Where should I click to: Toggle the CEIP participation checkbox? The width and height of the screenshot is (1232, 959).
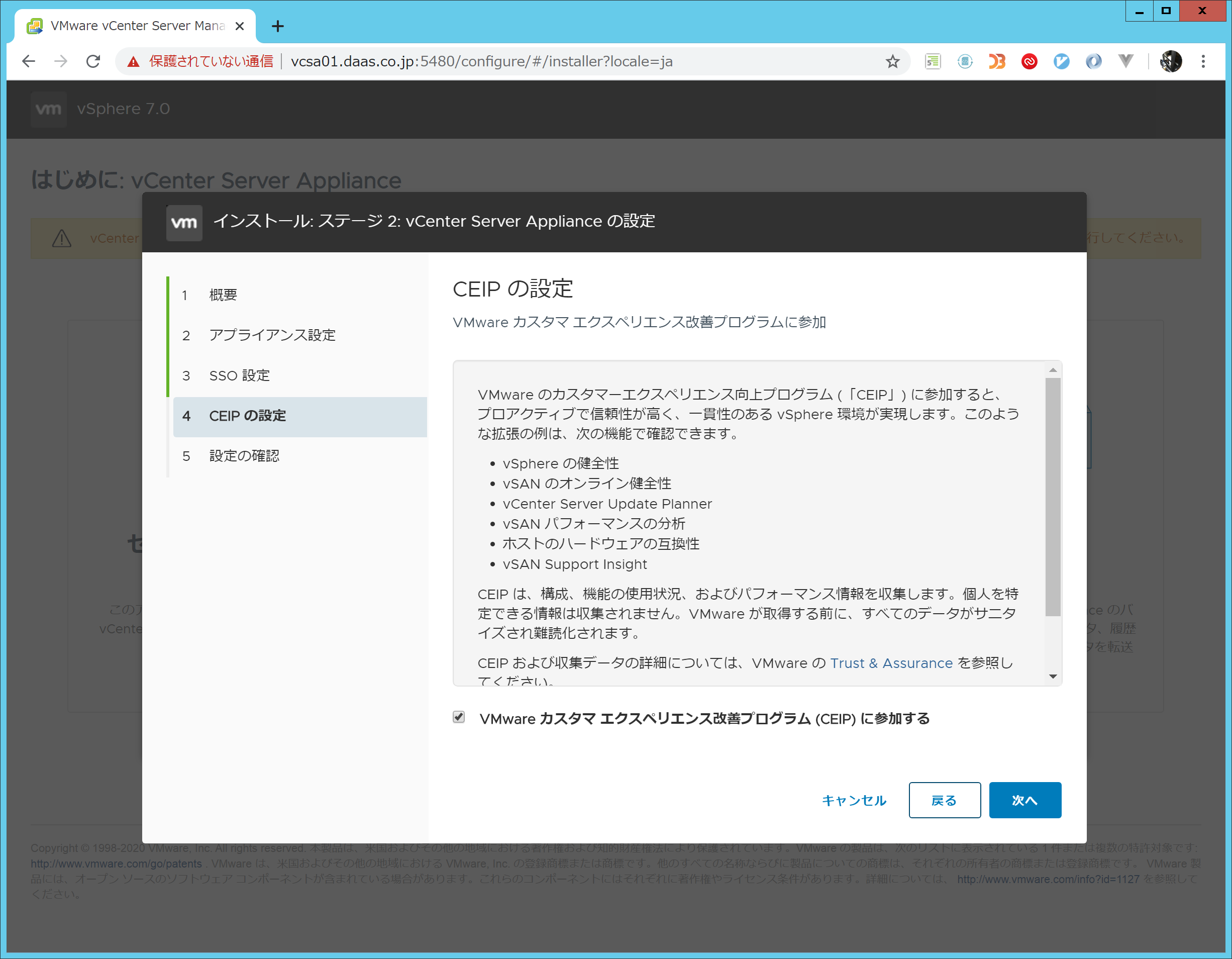(459, 717)
